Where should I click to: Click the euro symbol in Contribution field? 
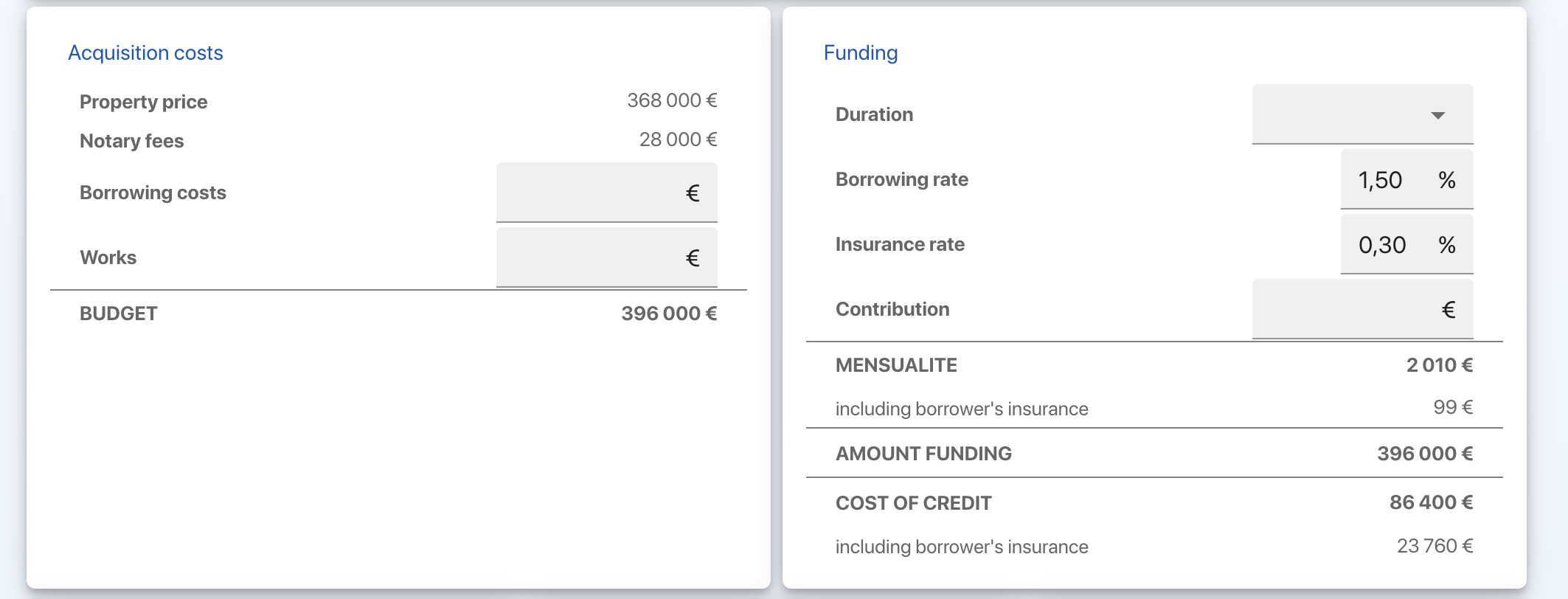(x=1448, y=310)
